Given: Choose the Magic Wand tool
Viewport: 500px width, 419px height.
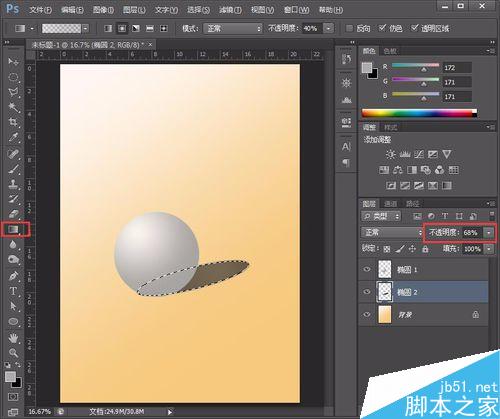Looking at the screenshot, I should click(13, 107).
